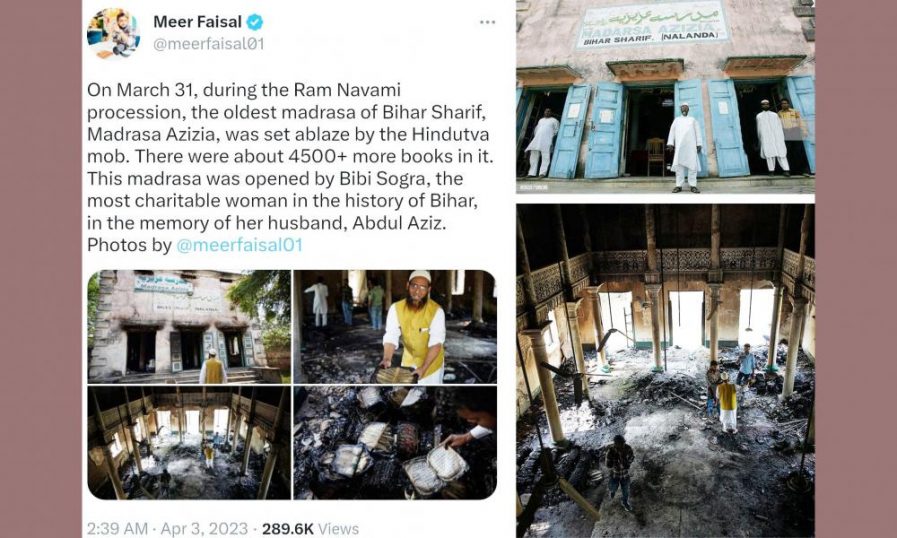Image resolution: width=897 pixels, height=538 pixels.
Task: Click the Meer Faisal display name
Action: pyautogui.click(x=197, y=22)
